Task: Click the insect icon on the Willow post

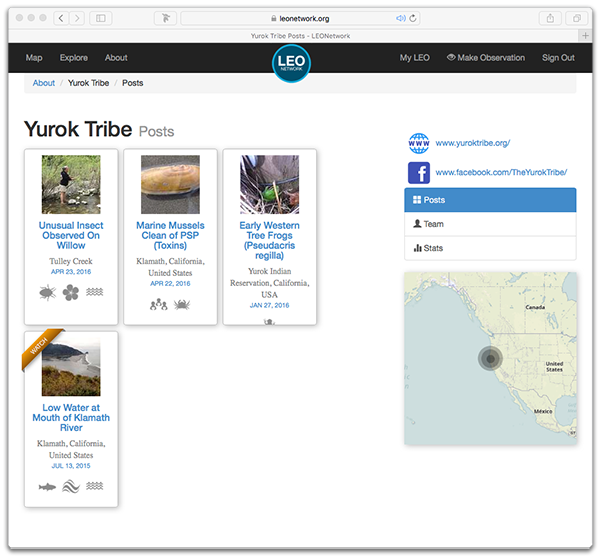Action: point(46,292)
